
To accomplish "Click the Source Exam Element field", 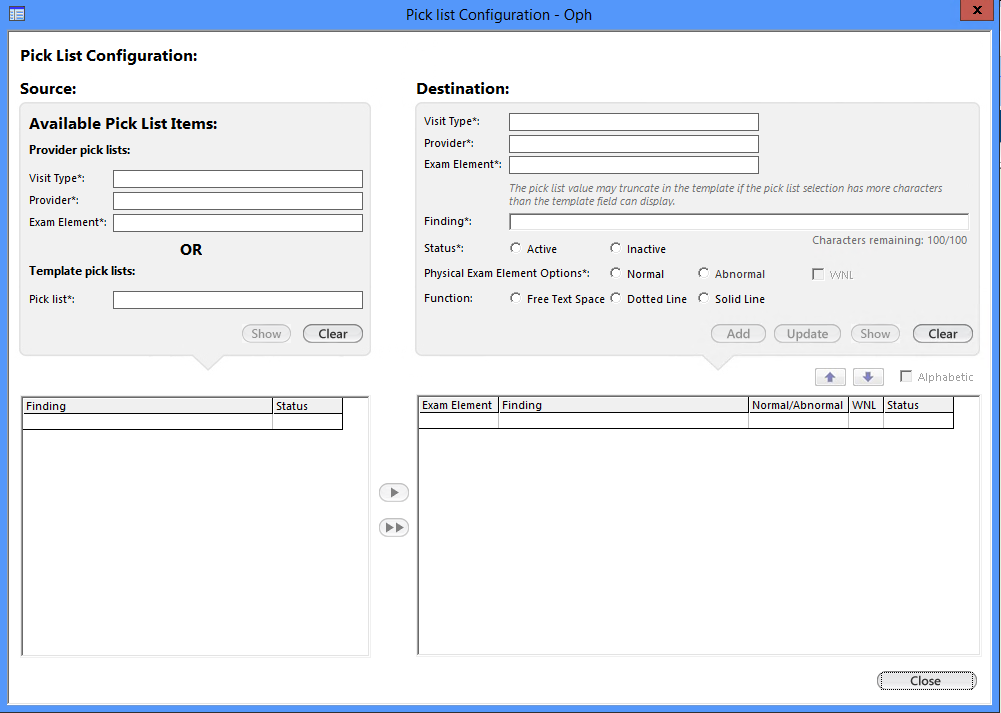I will (x=237, y=223).
